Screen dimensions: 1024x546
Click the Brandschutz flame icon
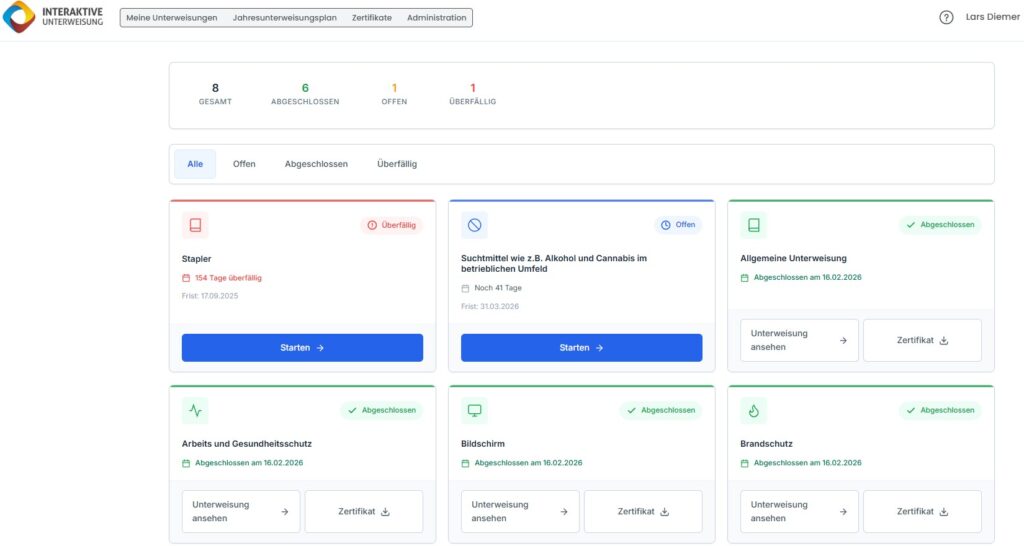(x=753, y=410)
